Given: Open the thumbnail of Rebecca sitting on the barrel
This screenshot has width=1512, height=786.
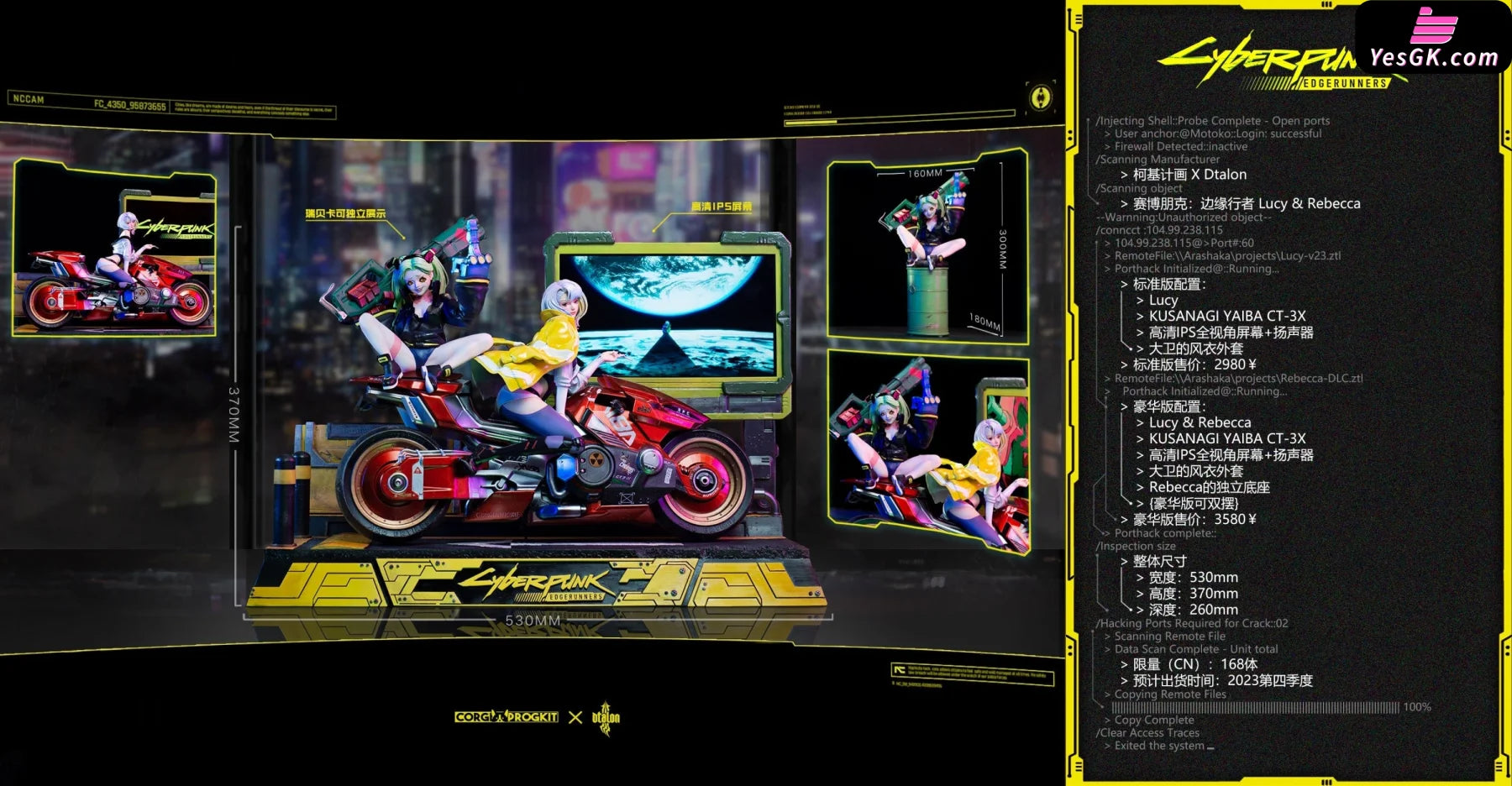Looking at the screenshot, I should pyautogui.click(x=928, y=247).
